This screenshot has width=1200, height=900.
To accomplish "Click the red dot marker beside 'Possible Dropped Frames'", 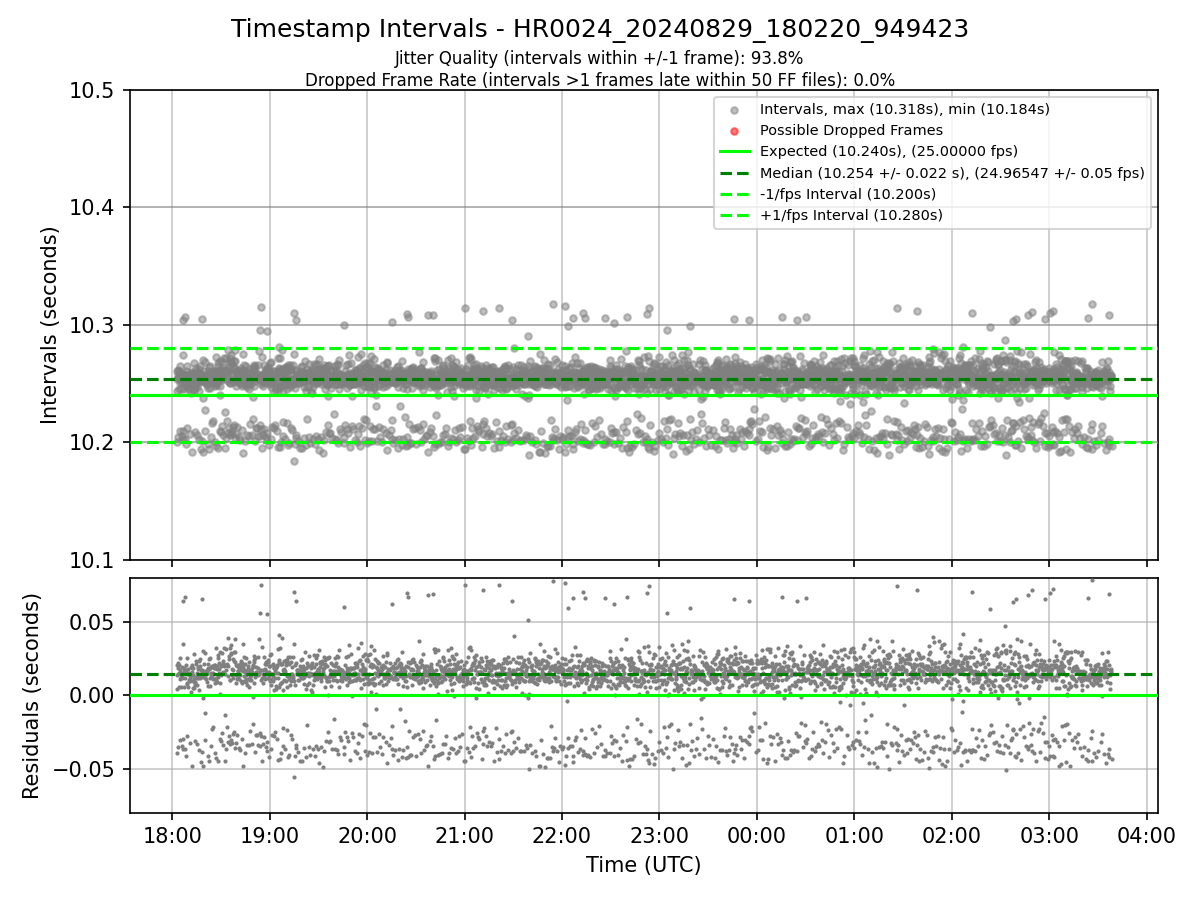I will pos(734,131).
